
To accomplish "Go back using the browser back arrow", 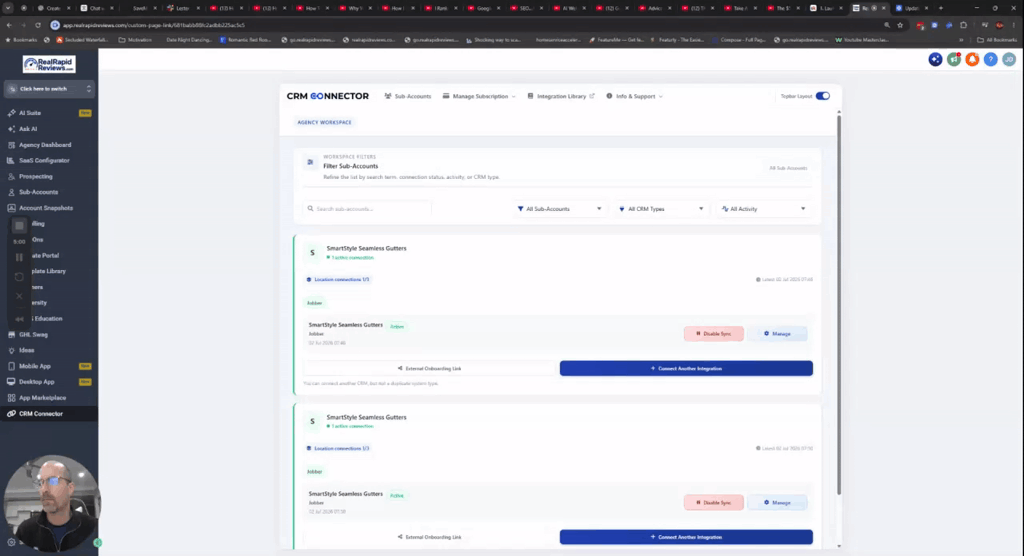I will coord(9,25).
